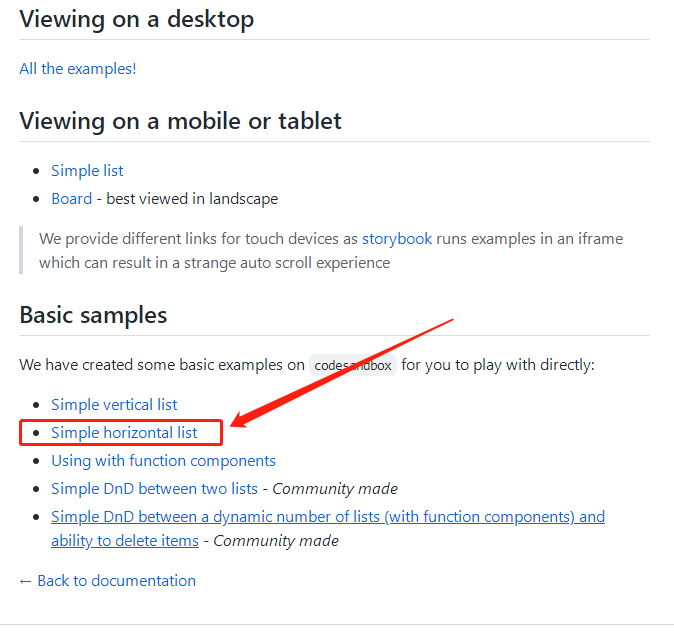
Task: Click the codesandbox inline code label
Action: [353, 365]
